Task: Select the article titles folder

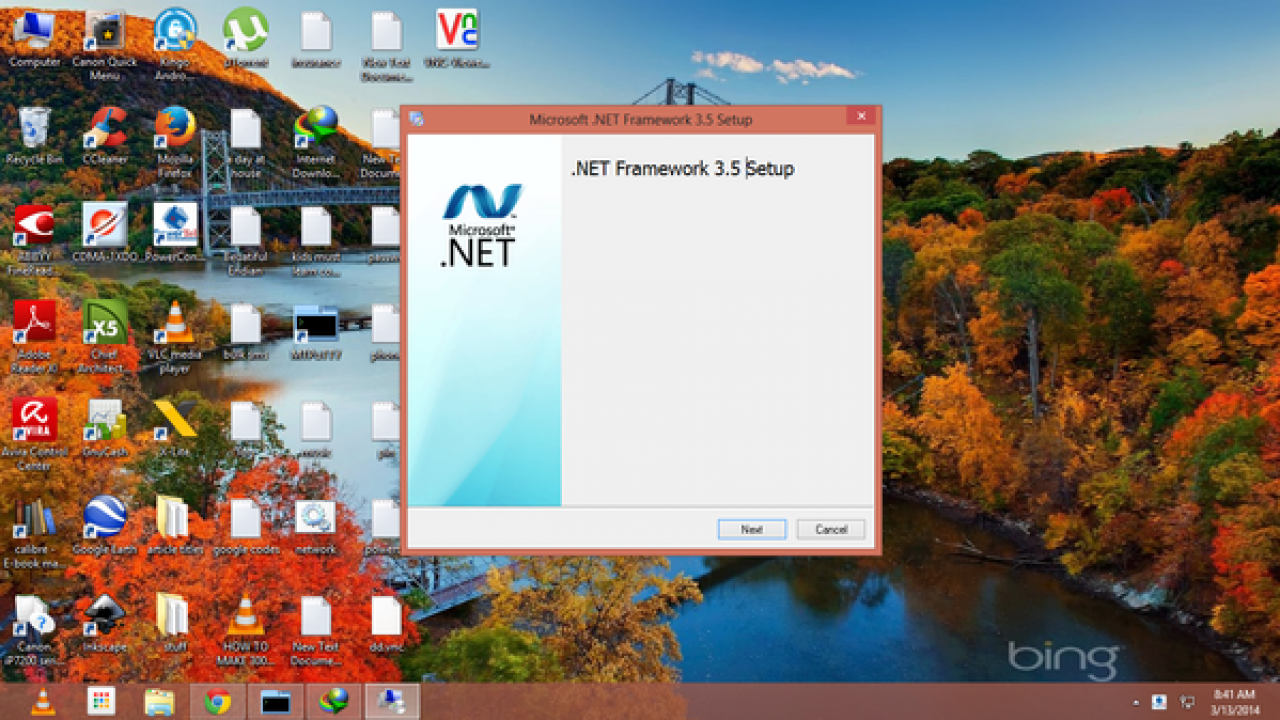Action: [175, 526]
